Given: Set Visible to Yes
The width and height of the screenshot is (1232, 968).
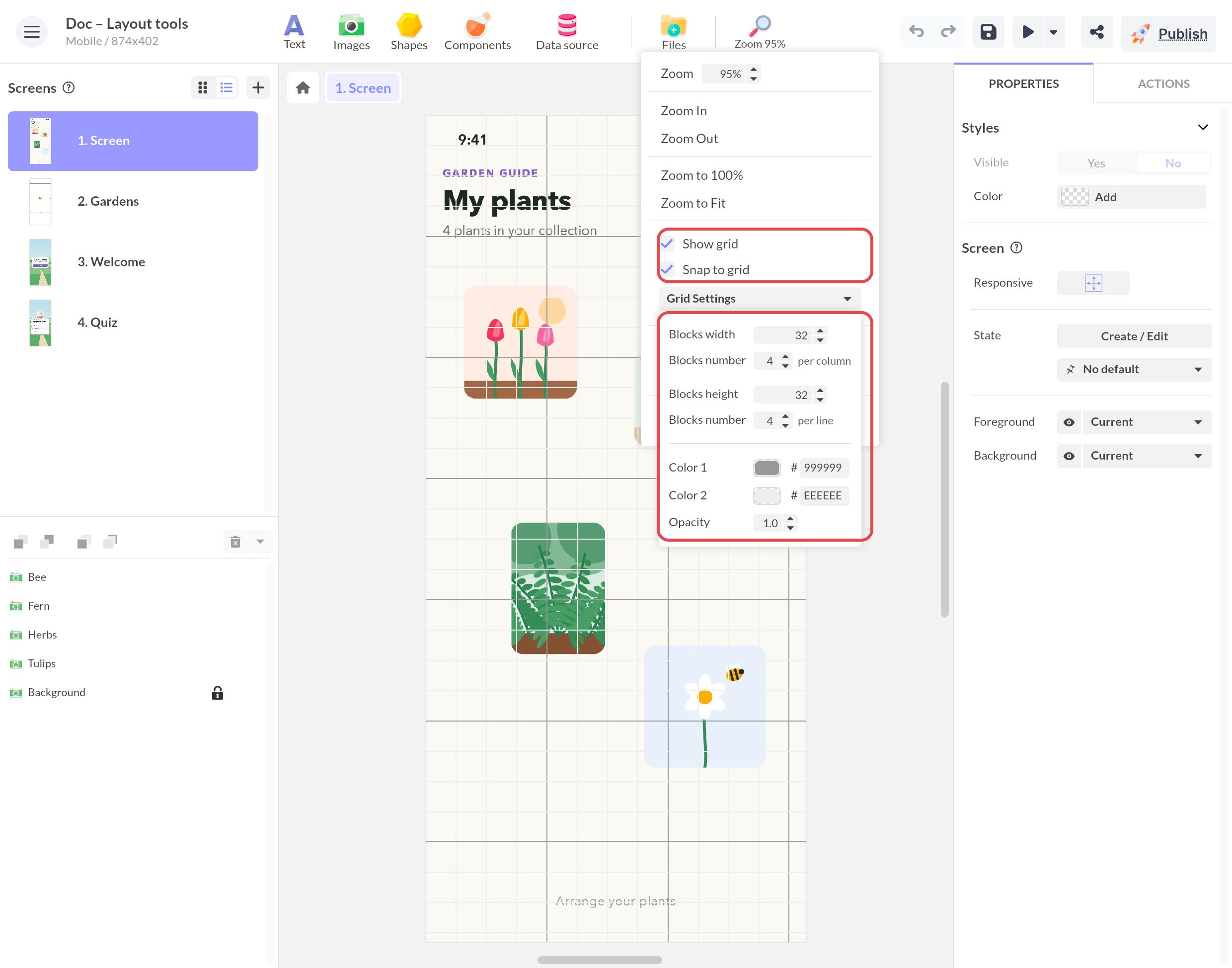Looking at the screenshot, I should pos(1096,163).
